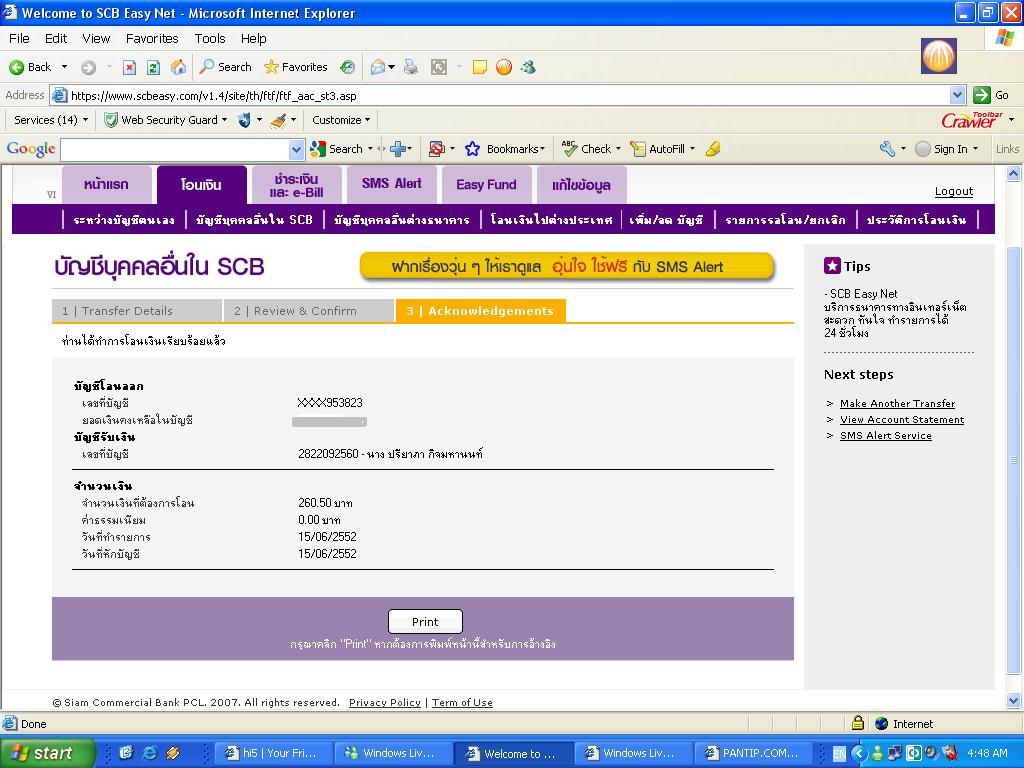The image size is (1024, 768).
Task: Click the orange globe toolbar icon
Action: 504,67
